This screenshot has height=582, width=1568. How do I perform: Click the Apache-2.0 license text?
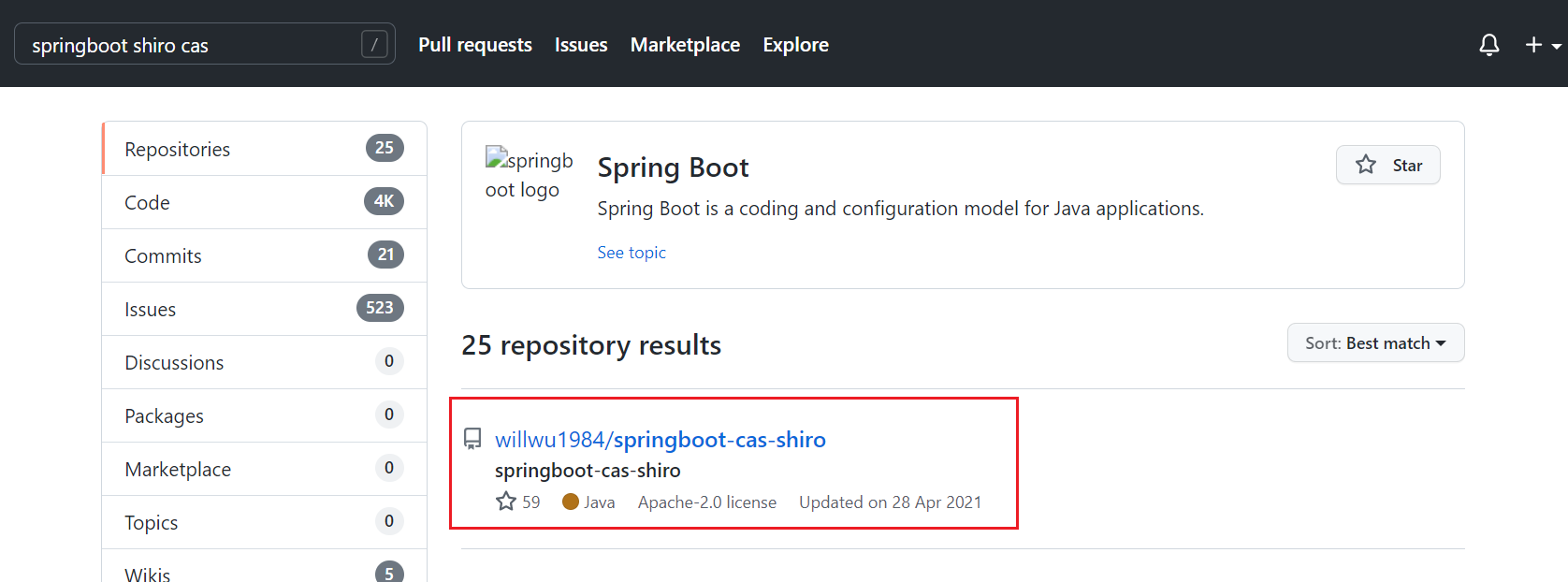pos(707,502)
